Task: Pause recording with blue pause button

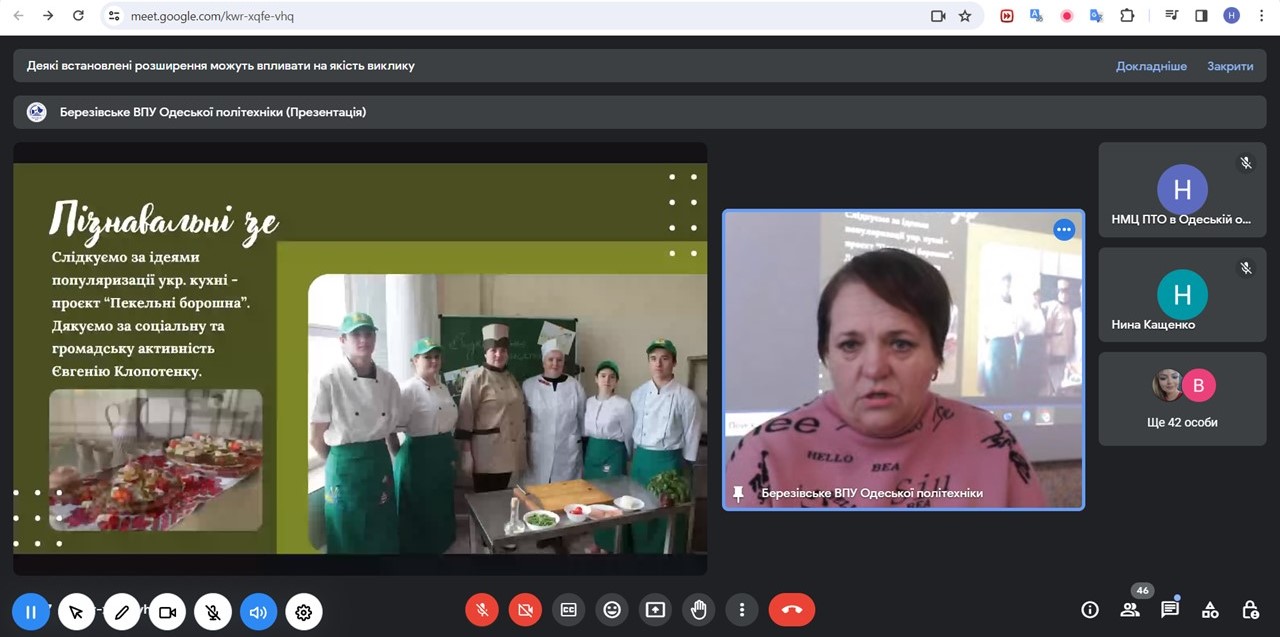Action: [31, 612]
